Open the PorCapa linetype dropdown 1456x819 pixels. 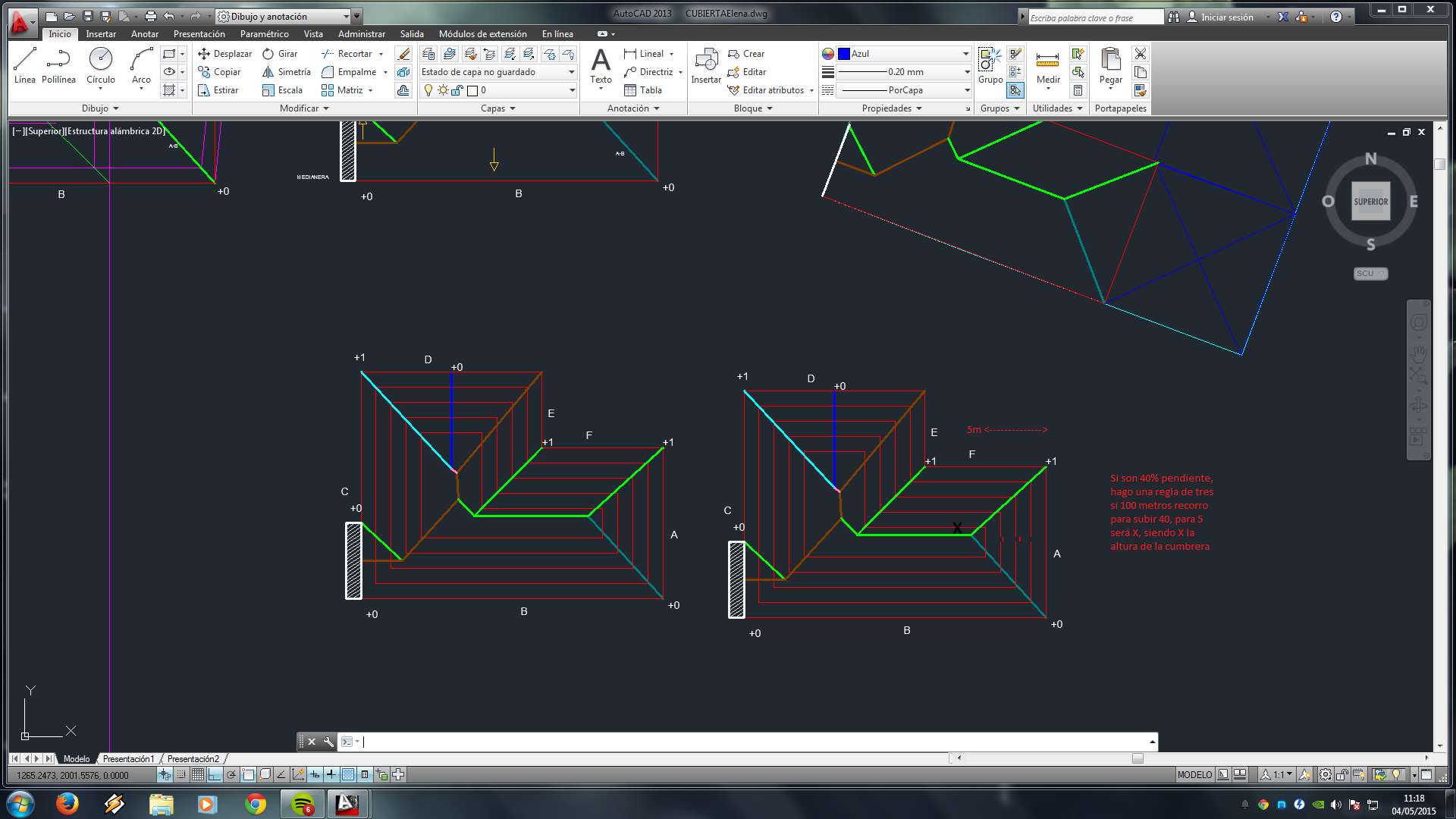pyautogui.click(x=904, y=90)
